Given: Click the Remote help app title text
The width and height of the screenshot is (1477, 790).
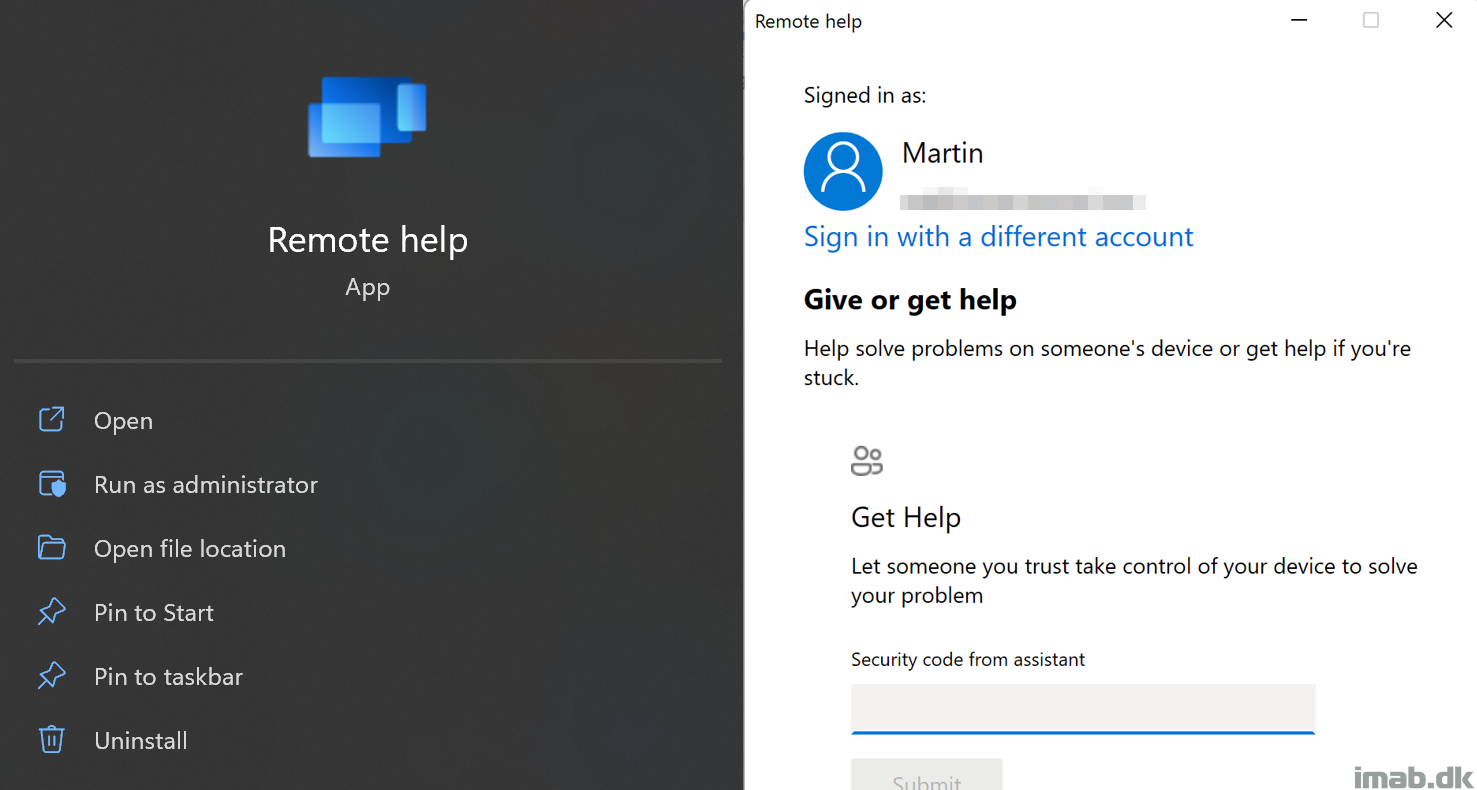Looking at the screenshot, I should [368, 240].
